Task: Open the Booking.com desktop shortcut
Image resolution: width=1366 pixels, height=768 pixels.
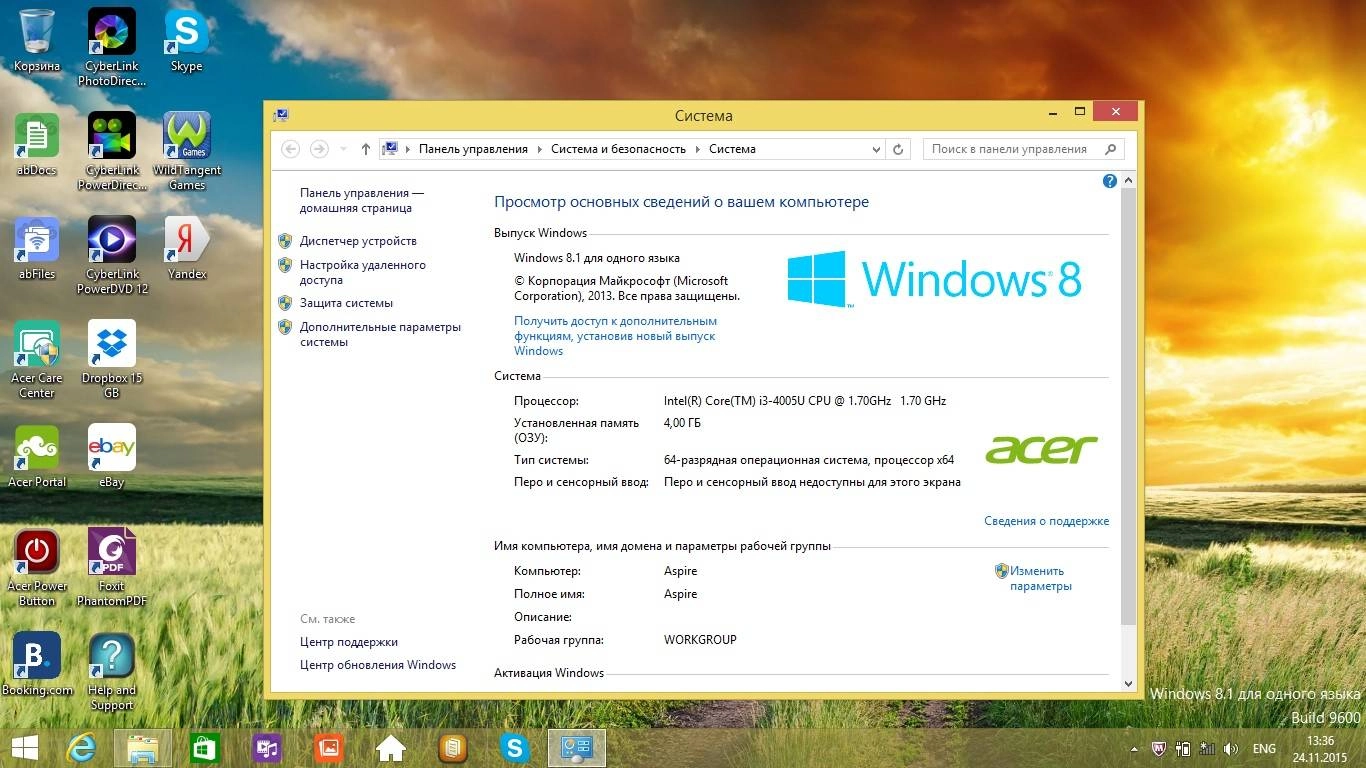Action: click(x=37, y=664)
